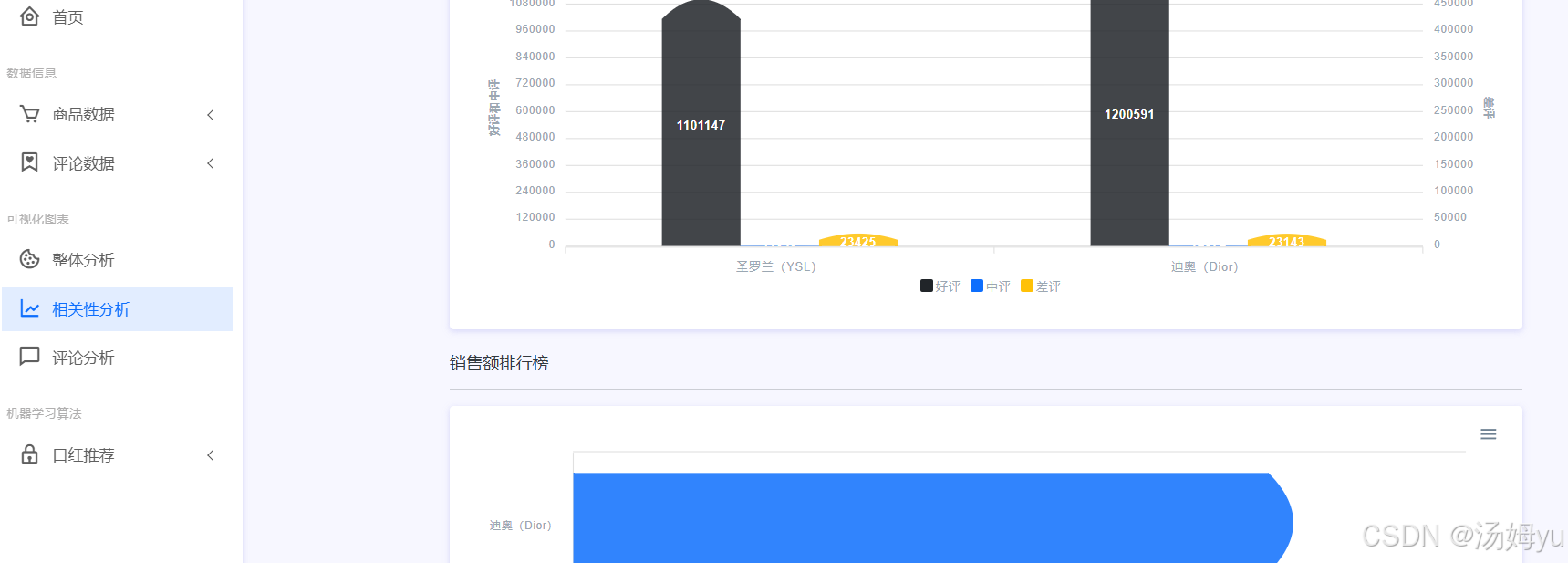Click the chat bubble icon for 评论分析
The image size is (1568, 563).
29,357
